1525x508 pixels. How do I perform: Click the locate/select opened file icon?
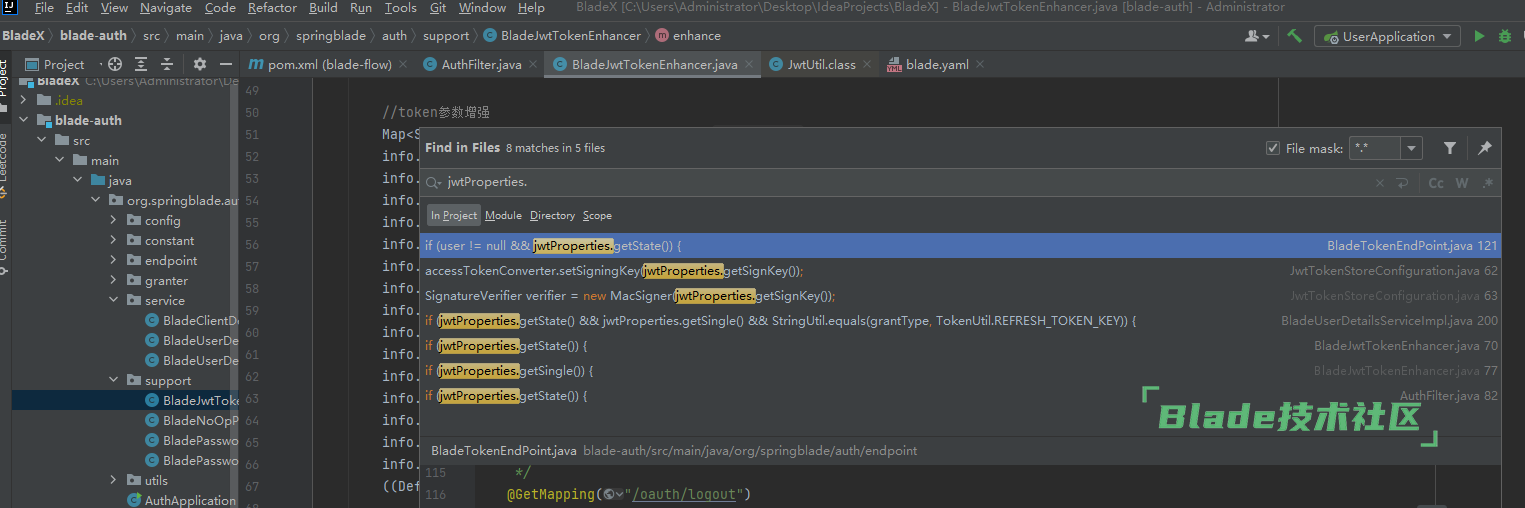115,64
